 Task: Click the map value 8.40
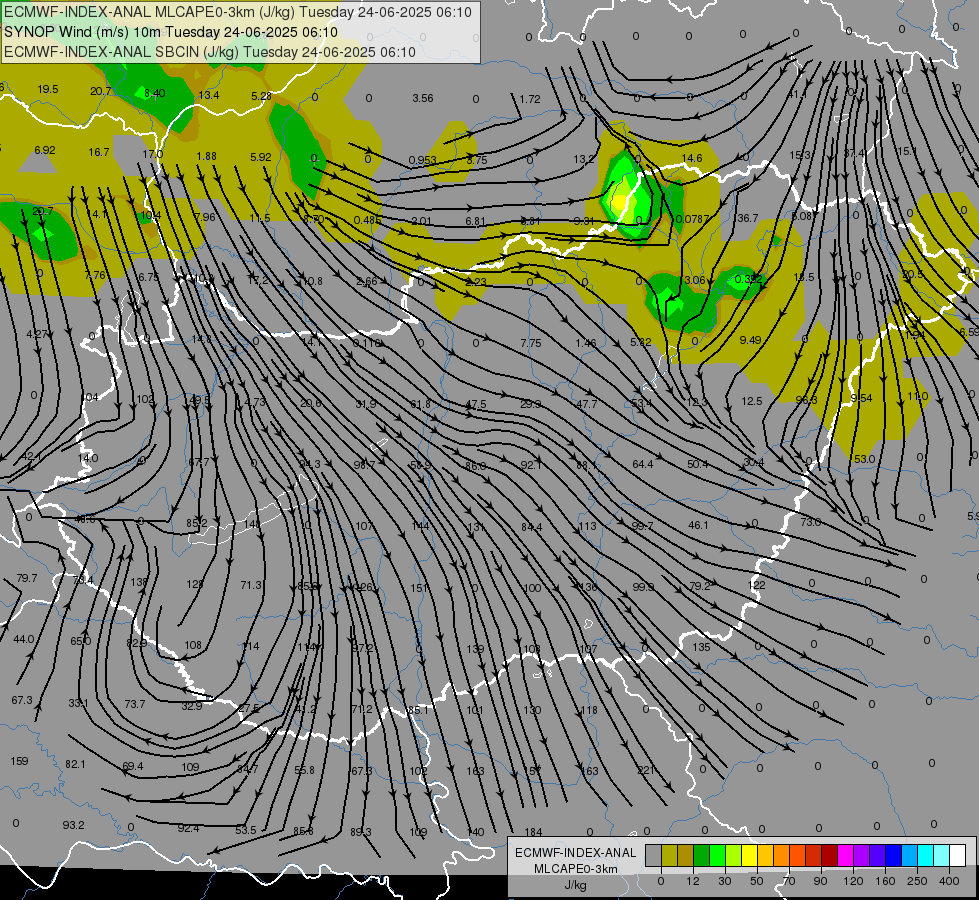(x=154, y=93)
